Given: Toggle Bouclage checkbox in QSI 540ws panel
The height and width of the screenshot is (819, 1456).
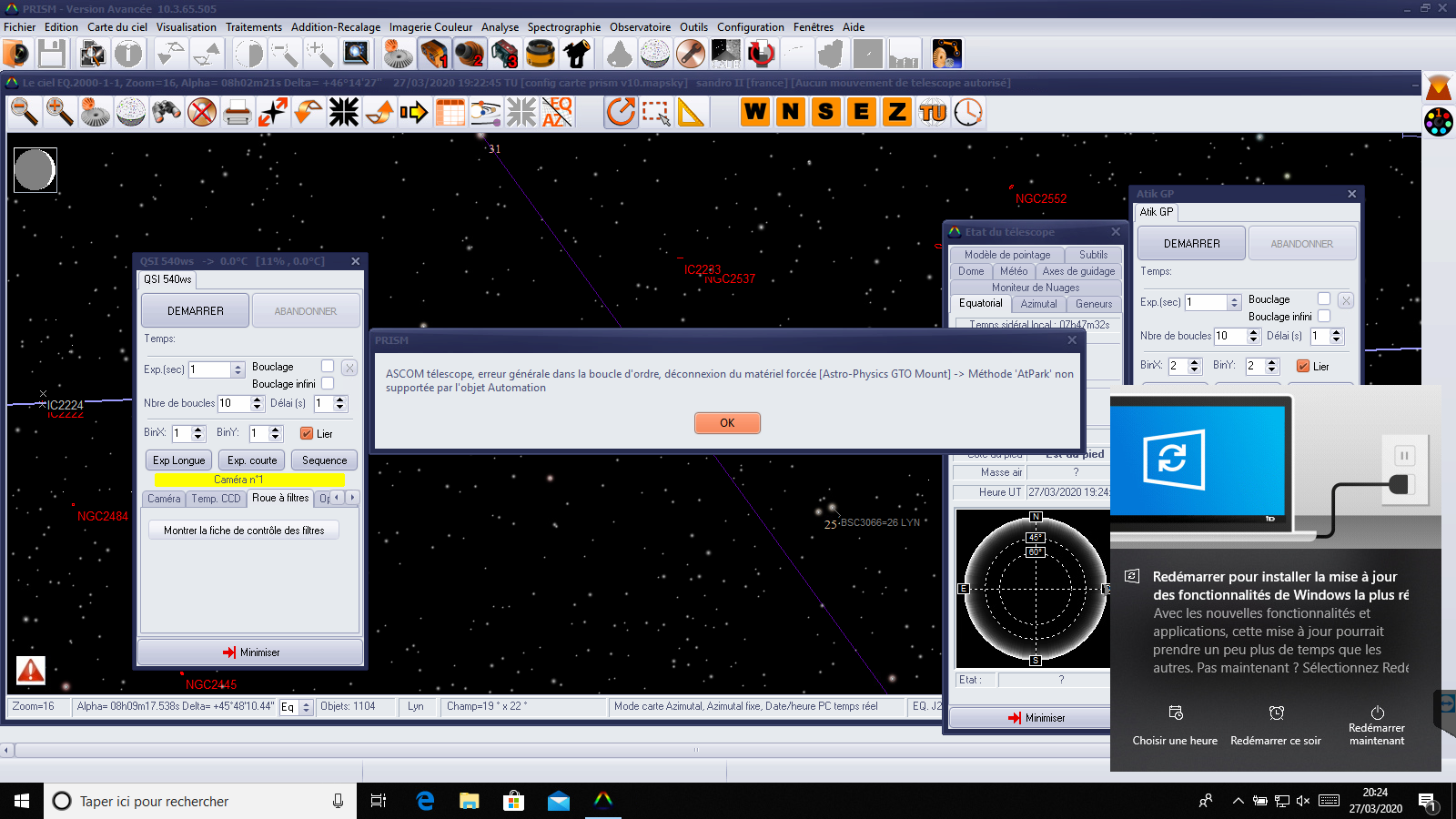Looking at the screenshot, I should pyautogui.click(x=328, y=366).
